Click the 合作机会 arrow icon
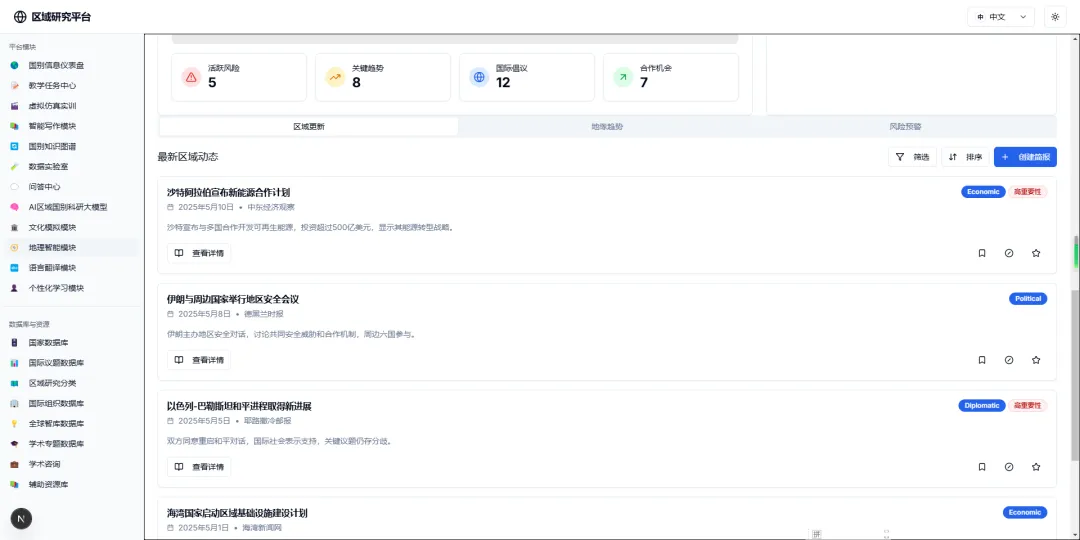Screen dimensions: 1080x540 (623, 77)
